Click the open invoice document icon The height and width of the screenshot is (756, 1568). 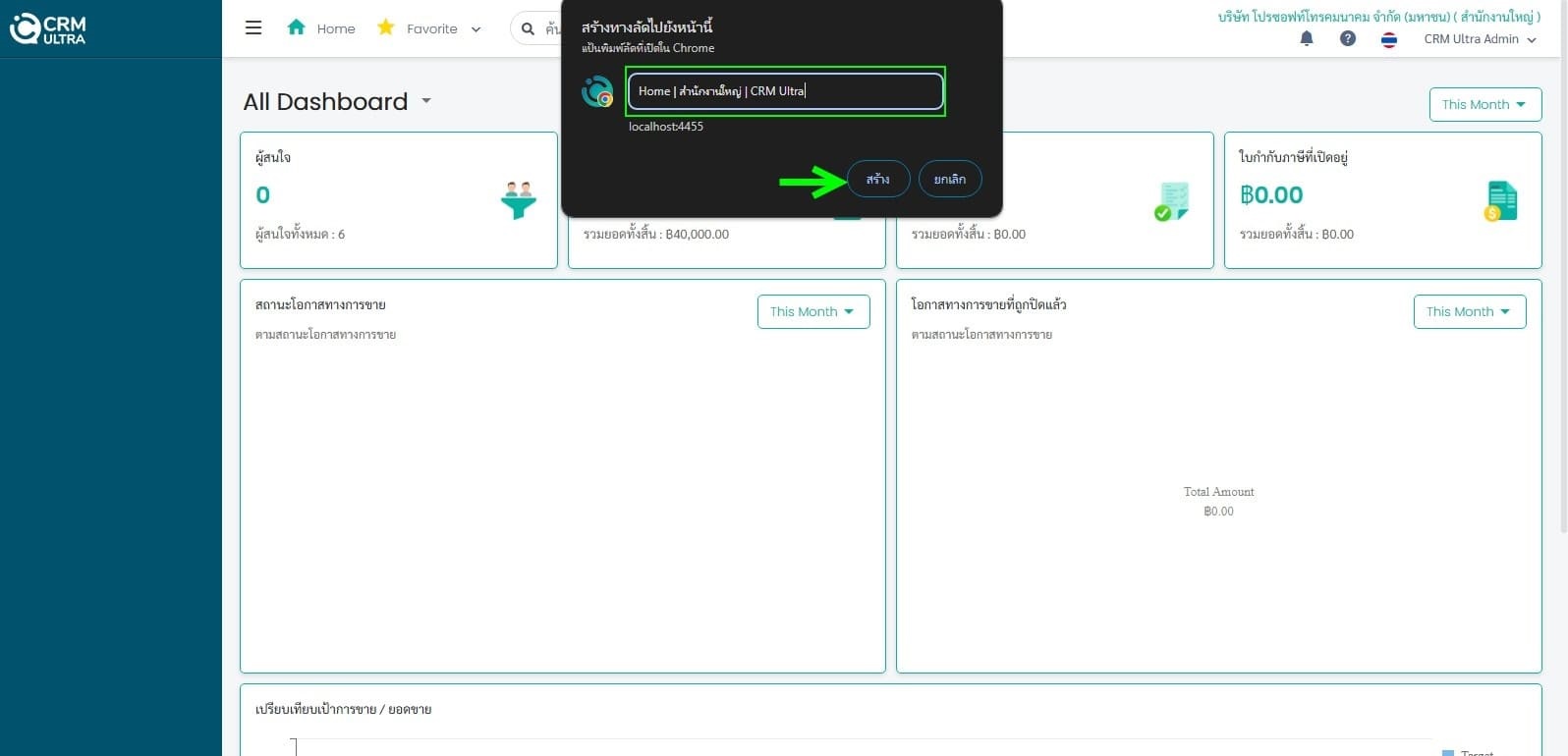(1500, 200)
